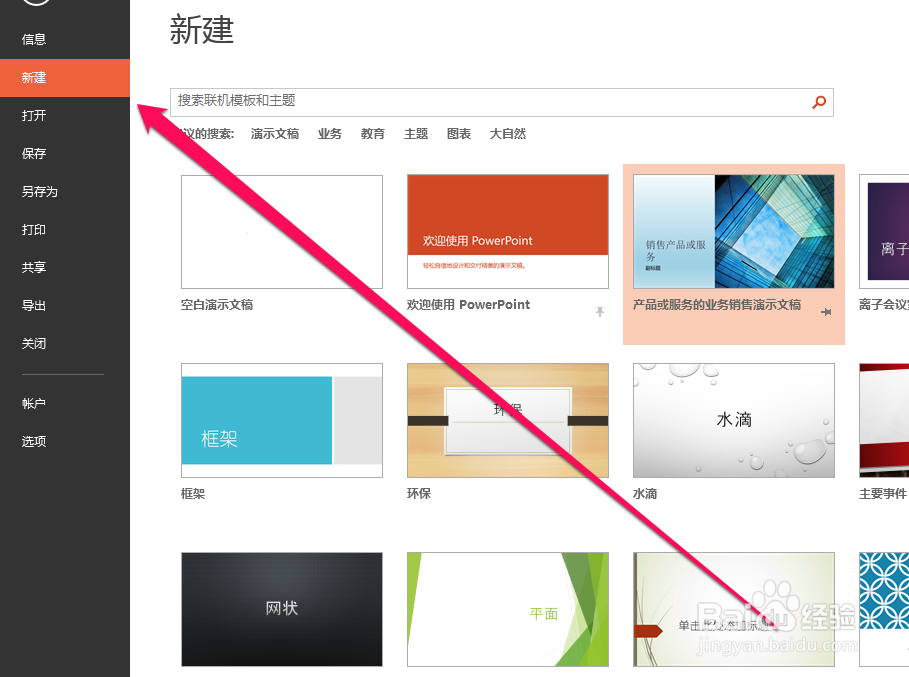Viewport: 909px width, 677px height.
Task: Open the 帐户 page
Action: 34,403
